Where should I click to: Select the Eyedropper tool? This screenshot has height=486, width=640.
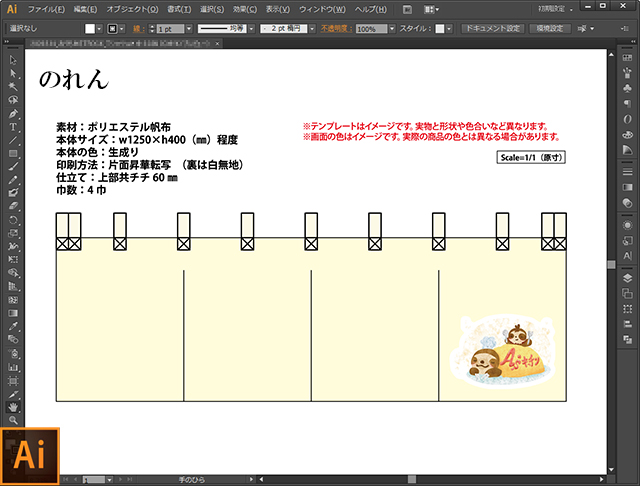click(x=13, y=326)
